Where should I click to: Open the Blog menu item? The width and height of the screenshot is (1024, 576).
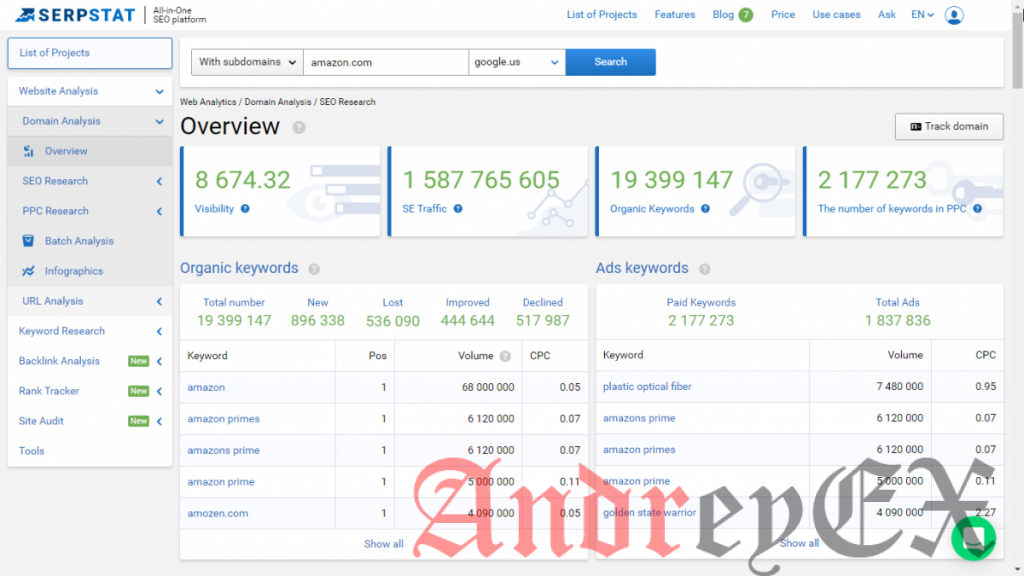pyautogui.click(x=723, y=14)
